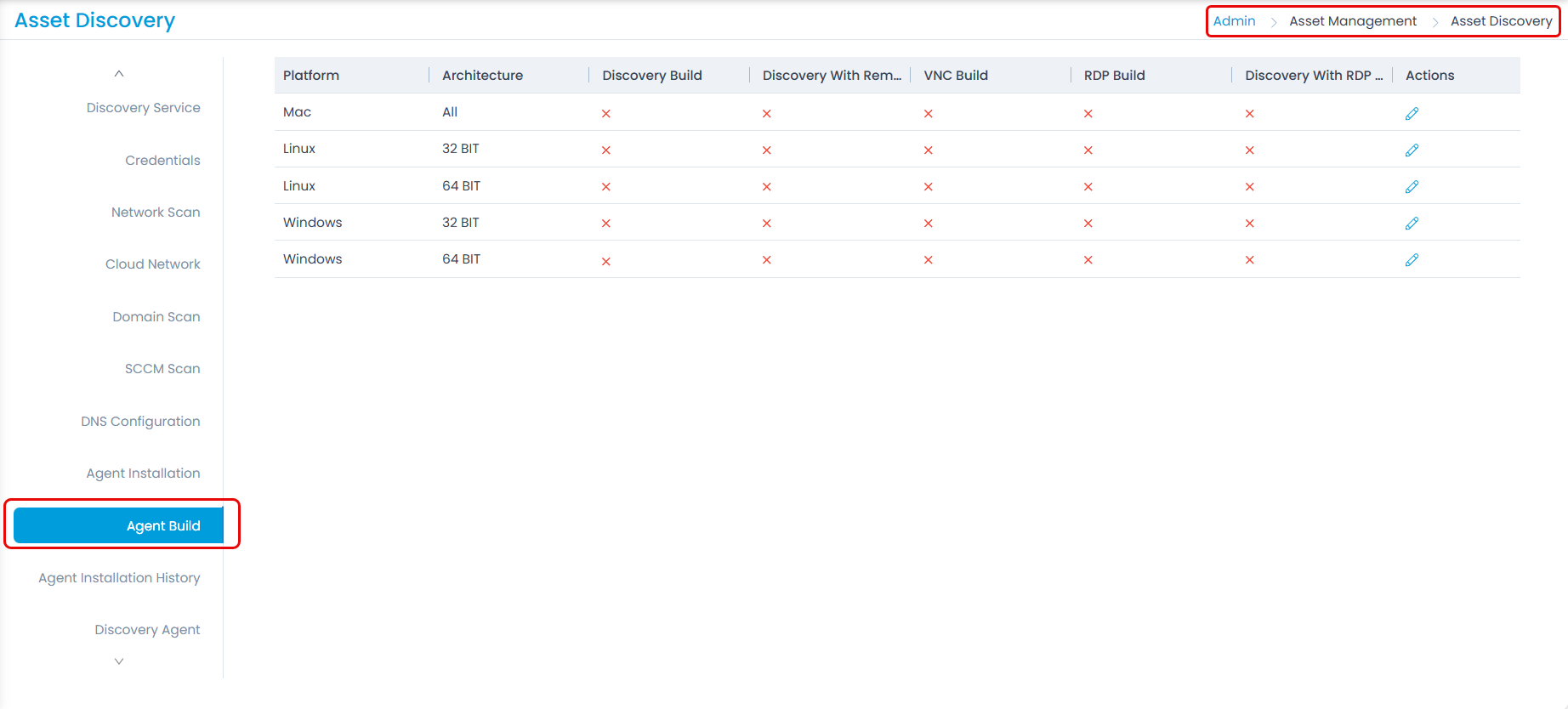Click Windows 64 BIT RDP Build cross icon
The image size is (1568, 709).
click(1088, 260)
